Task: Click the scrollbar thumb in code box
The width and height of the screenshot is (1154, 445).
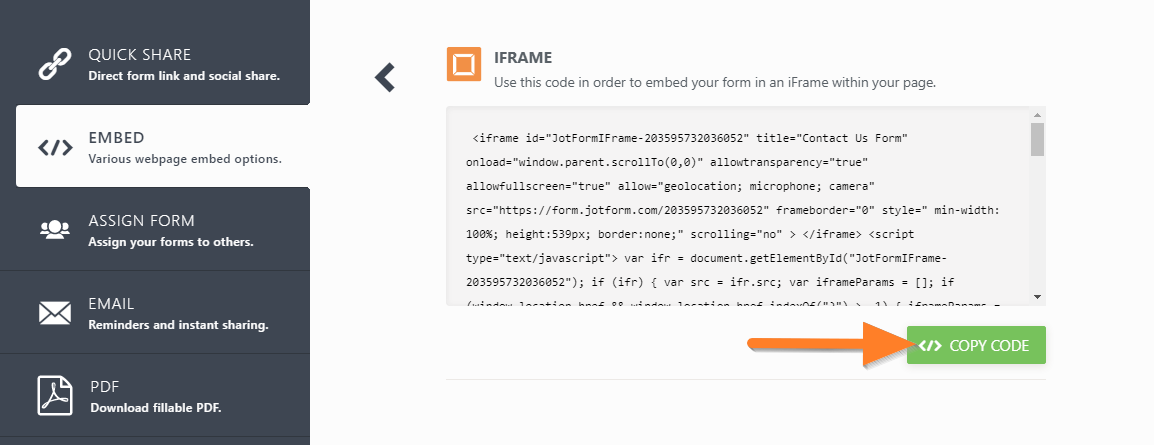Action: coord(1038,138)
